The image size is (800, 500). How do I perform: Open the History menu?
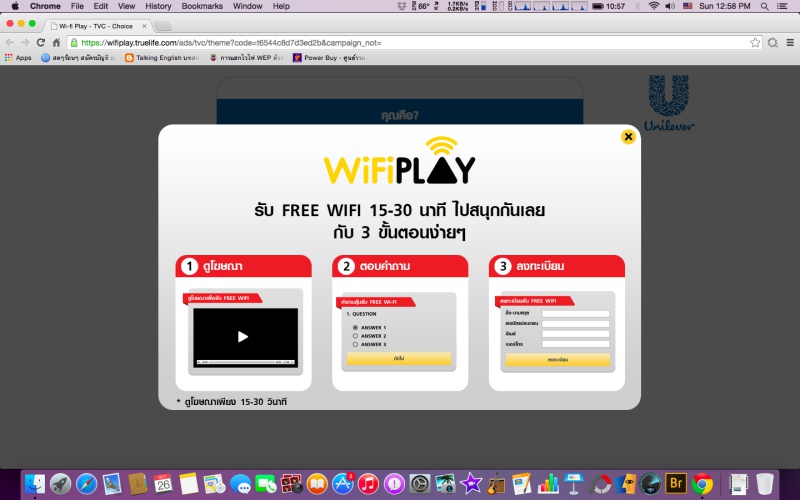pyautogui.click(x=158, y=6)
